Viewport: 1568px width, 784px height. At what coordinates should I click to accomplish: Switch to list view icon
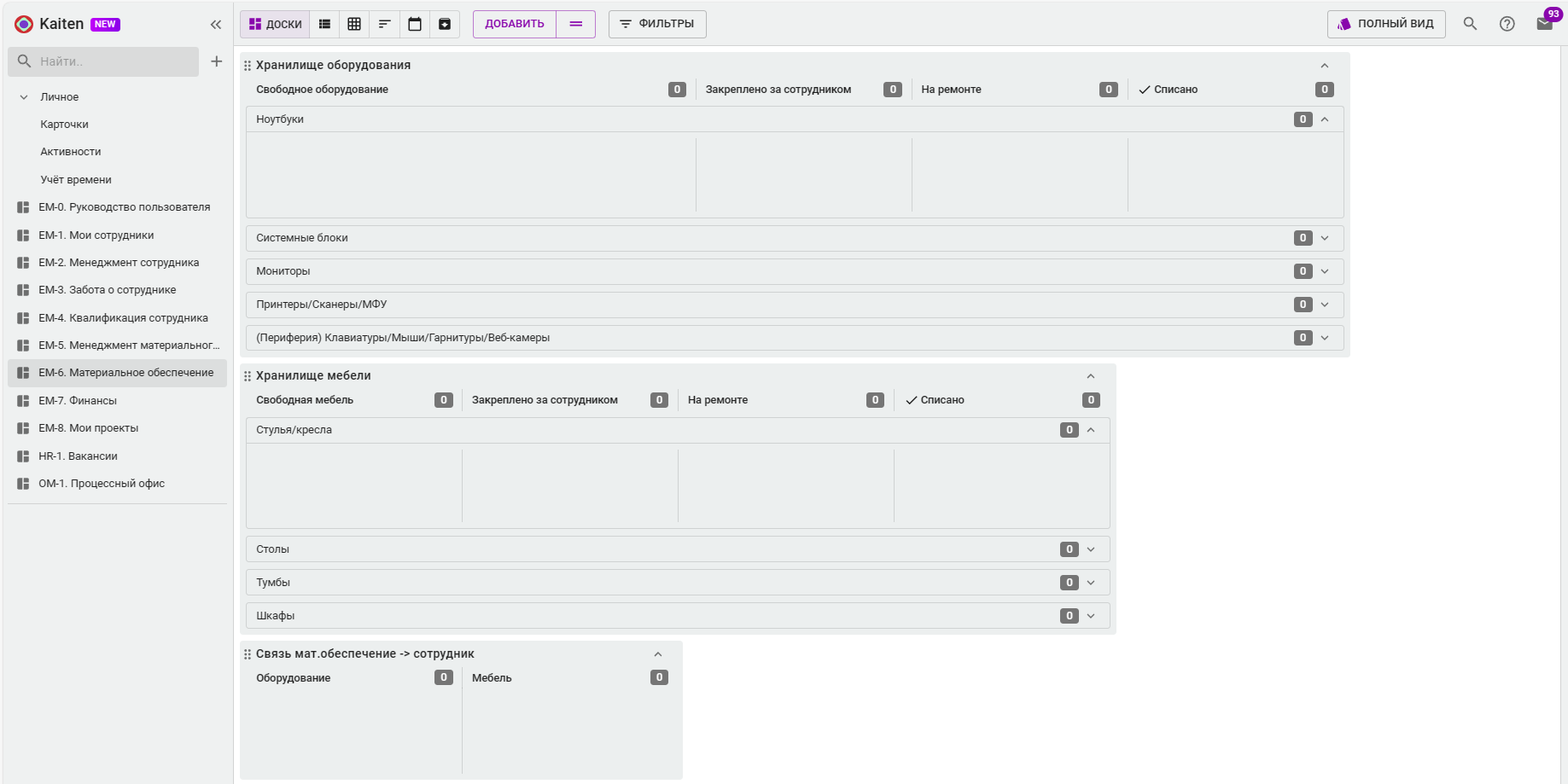coord(324,24)
